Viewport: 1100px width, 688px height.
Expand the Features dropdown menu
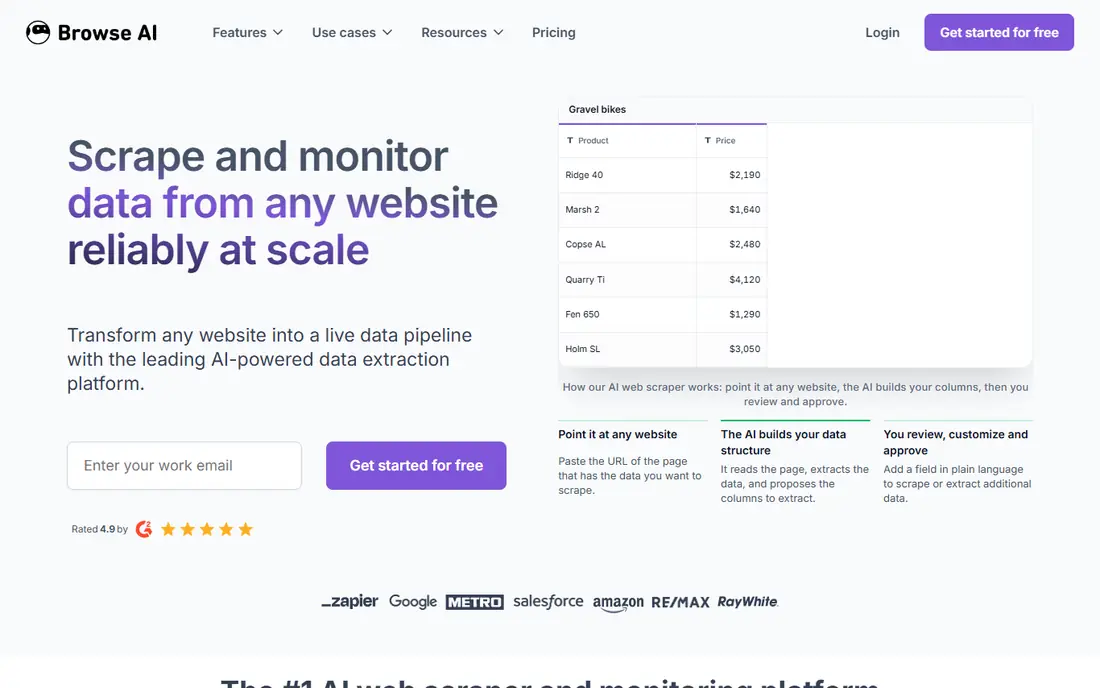click(247, 32)
